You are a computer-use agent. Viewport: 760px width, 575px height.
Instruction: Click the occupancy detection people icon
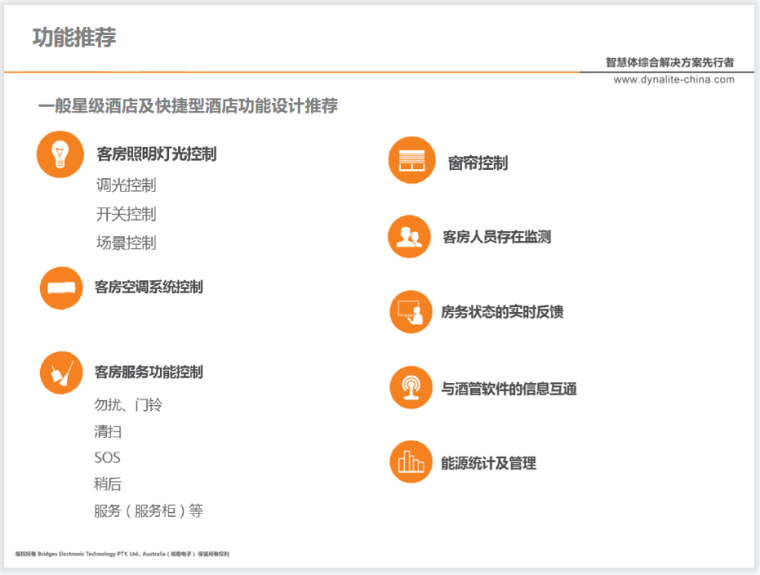411,237
